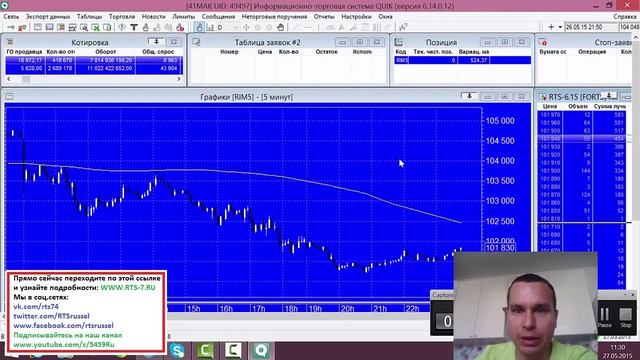Click the blue info drop toolbar icon
This screenshot has height=360, width=640.
click(x=122, y=27)
